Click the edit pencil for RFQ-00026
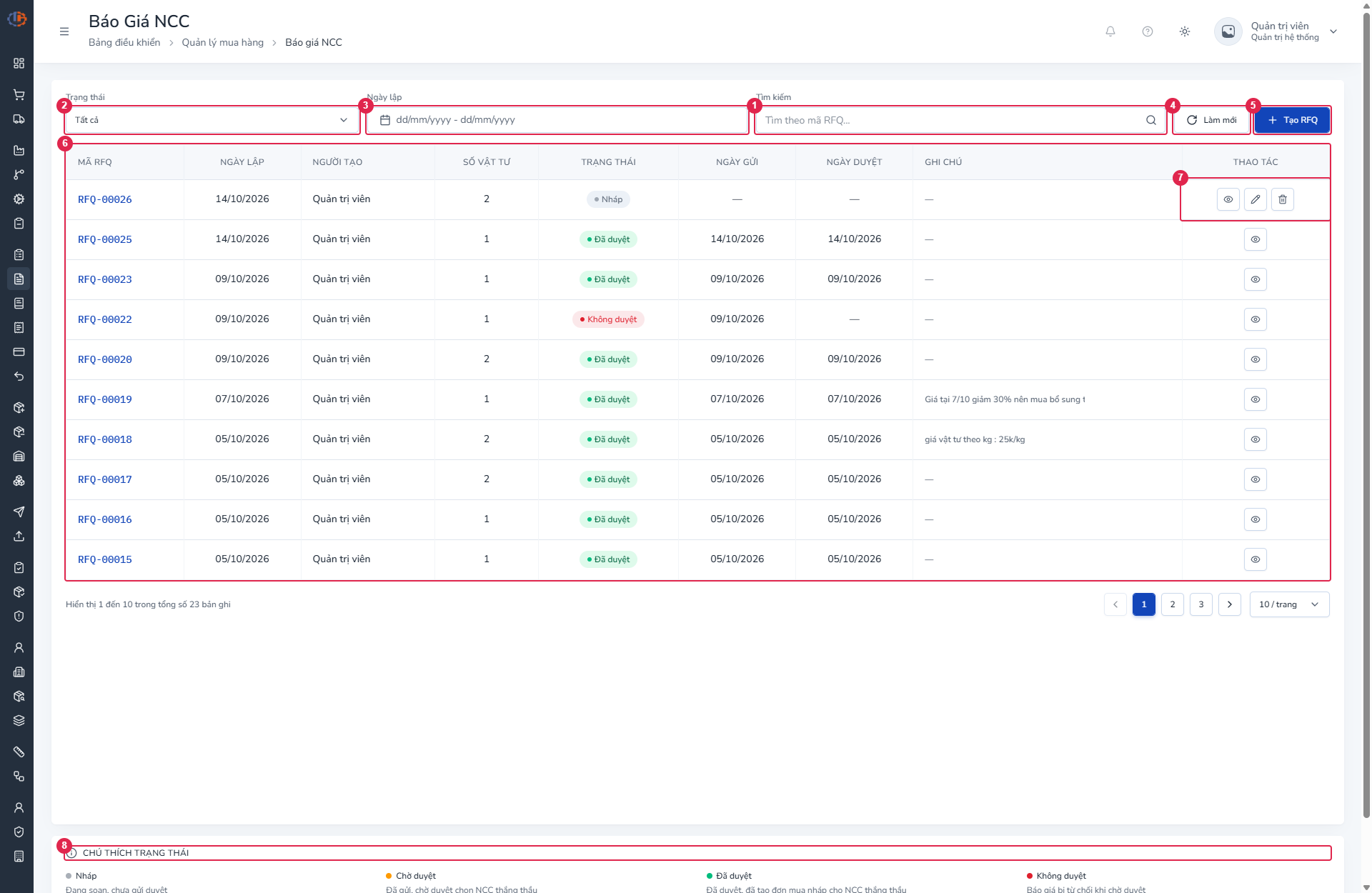1372x893 pixels. click(1256, 199)
